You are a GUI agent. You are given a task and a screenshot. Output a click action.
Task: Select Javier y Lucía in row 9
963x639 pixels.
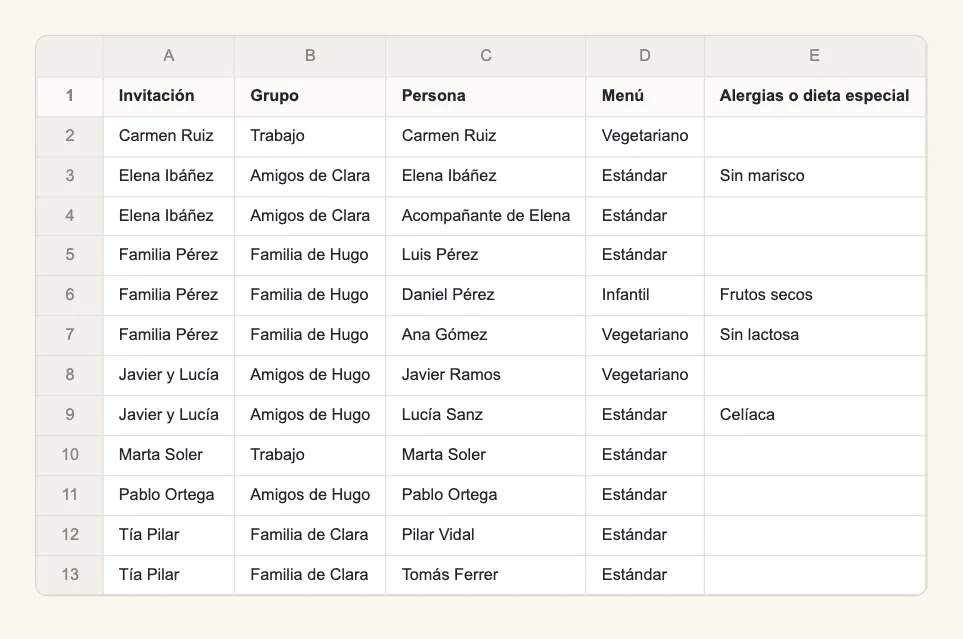point(168,415)
